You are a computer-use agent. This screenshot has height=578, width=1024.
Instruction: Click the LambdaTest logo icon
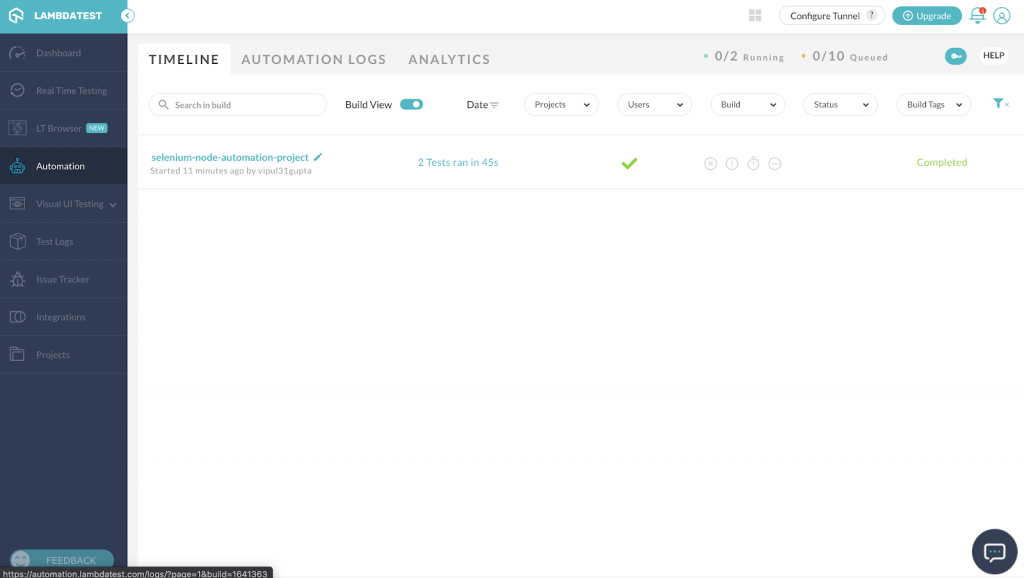click(16, 15)
